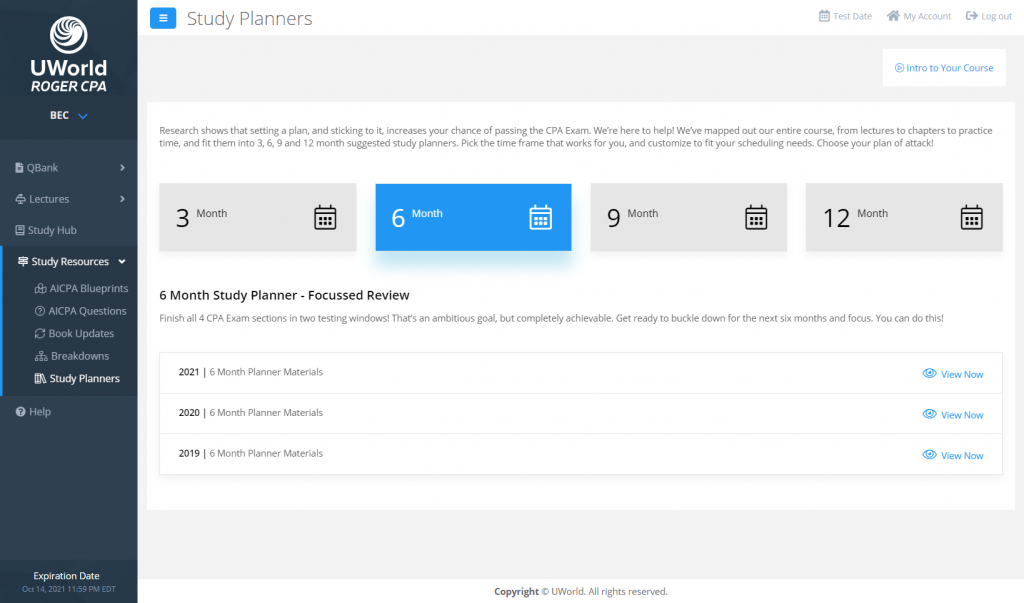Expand the Lectures sidebar menu
The height and width of the screenshot is (603, 1024).
tap(69, 199)
